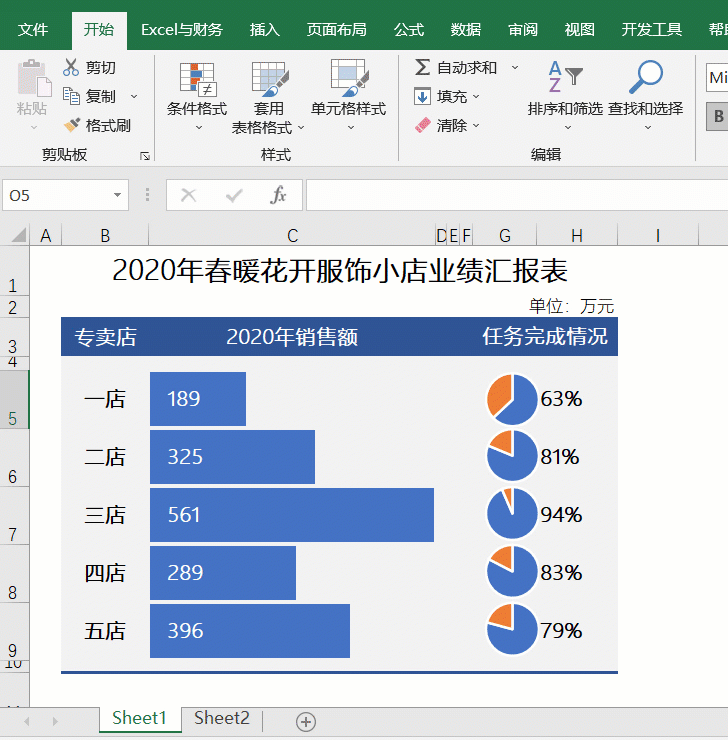728x740 pixels.
Task: Switch to the 插入 (Insert) tab
Action: [x=265, y=30]
